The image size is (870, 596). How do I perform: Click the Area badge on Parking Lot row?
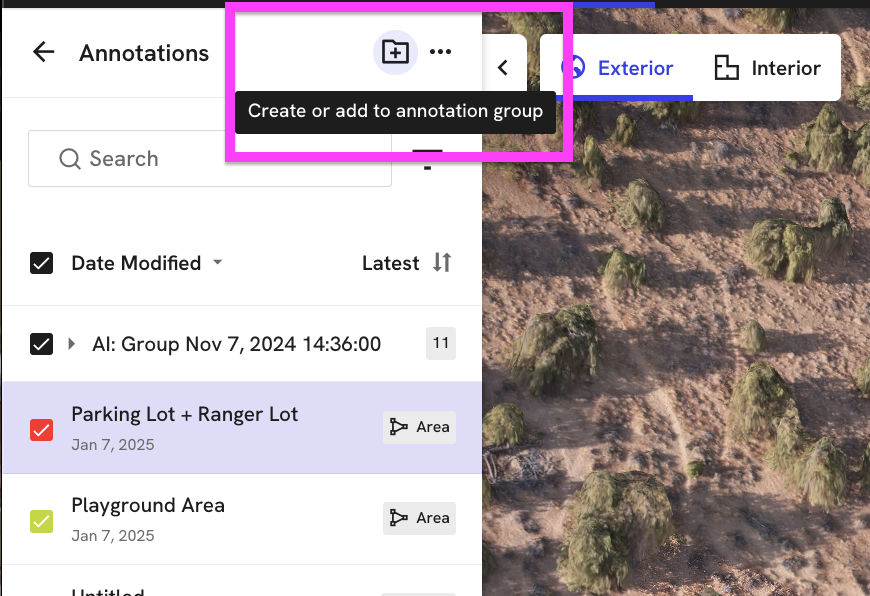(419, 427)
